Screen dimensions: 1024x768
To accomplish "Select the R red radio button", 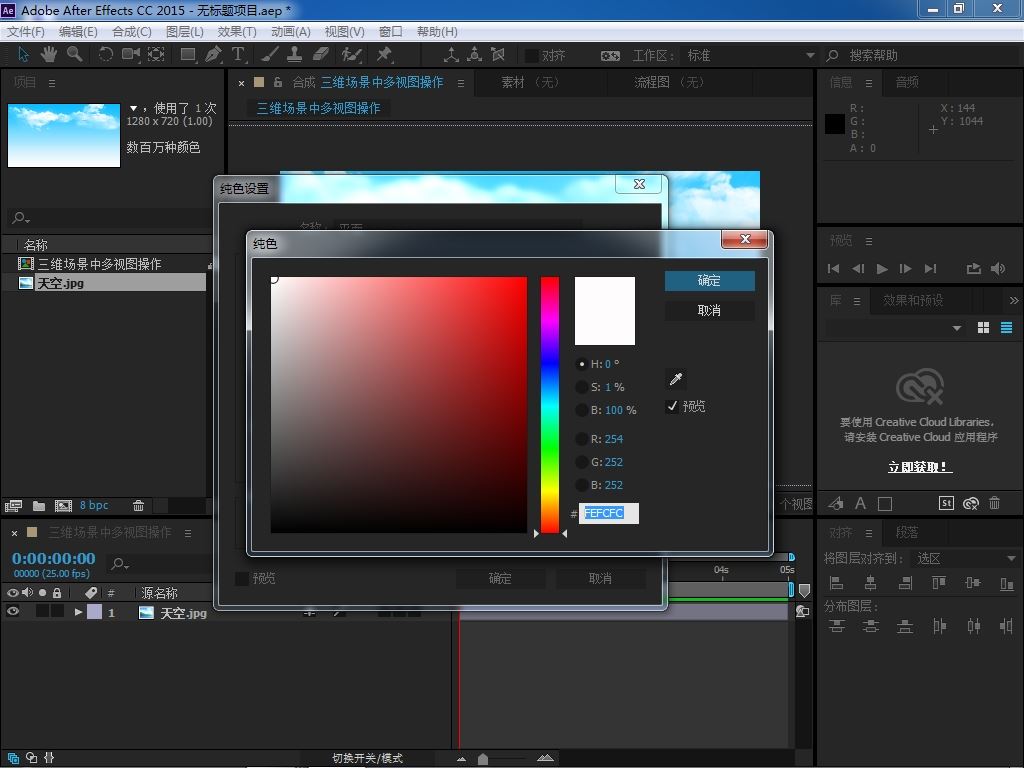I will (x=582, y=439).
